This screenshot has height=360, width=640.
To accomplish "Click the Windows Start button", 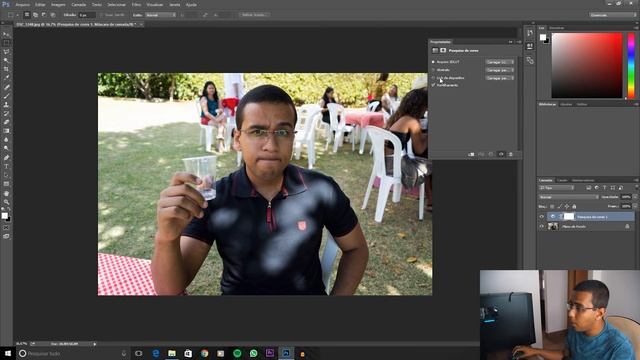I will pos(7,353).
